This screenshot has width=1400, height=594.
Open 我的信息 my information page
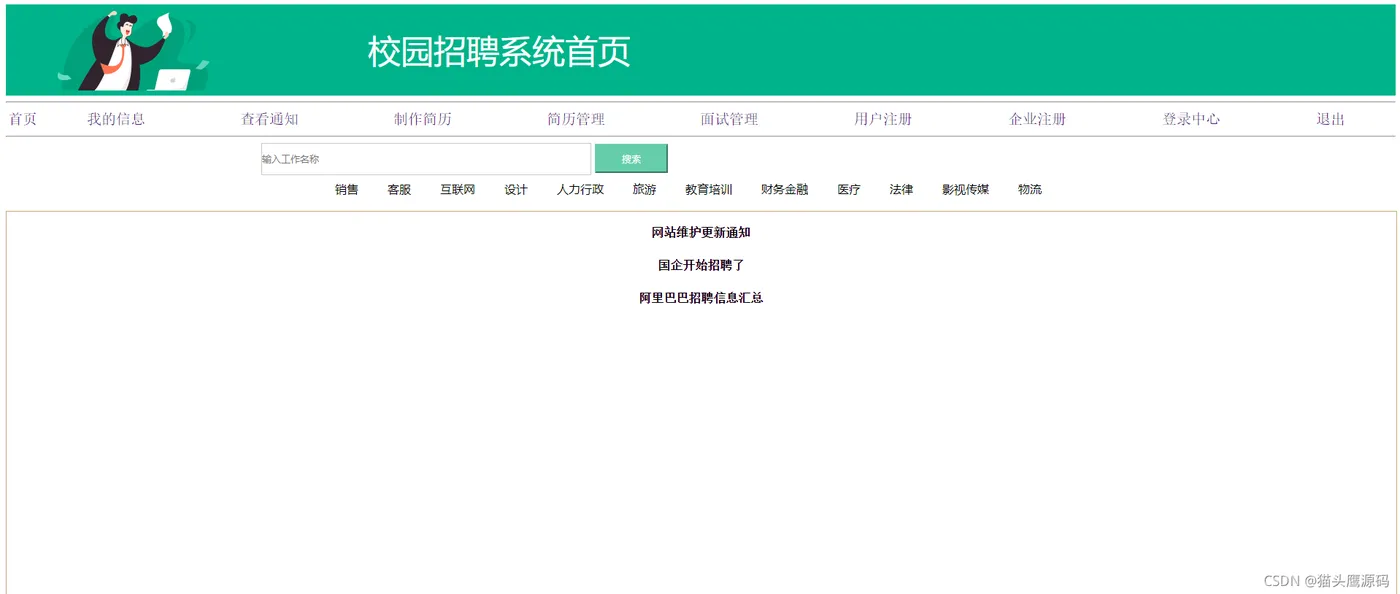[116, 118]
